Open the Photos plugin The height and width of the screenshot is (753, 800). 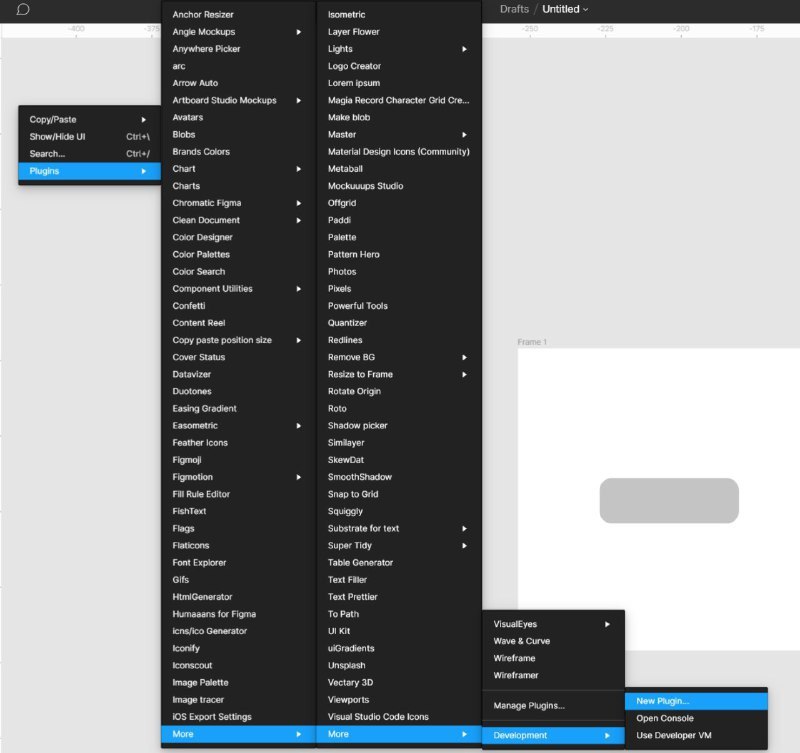tap(399, 272)
